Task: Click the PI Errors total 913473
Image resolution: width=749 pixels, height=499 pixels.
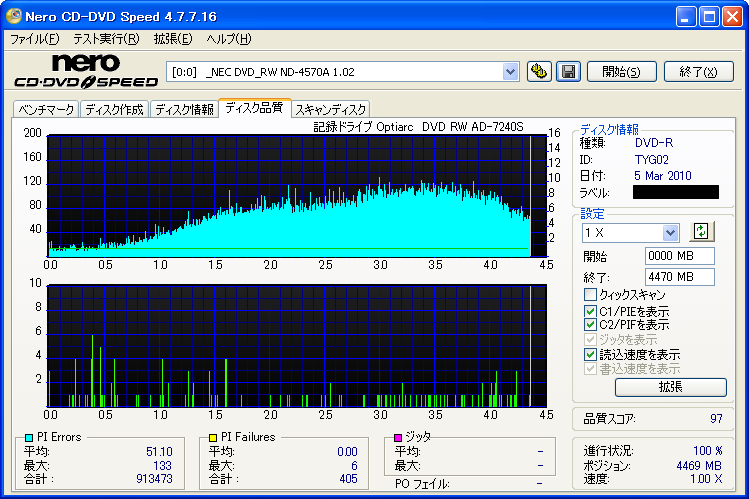Action: 154,478
